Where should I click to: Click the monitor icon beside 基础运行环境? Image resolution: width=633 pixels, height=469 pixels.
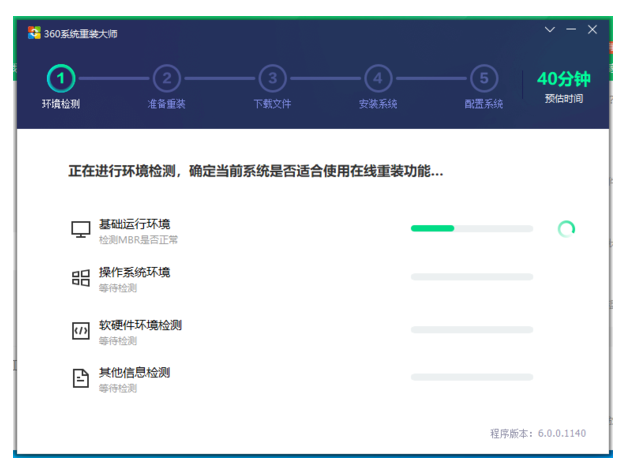(x=81, y=230)
